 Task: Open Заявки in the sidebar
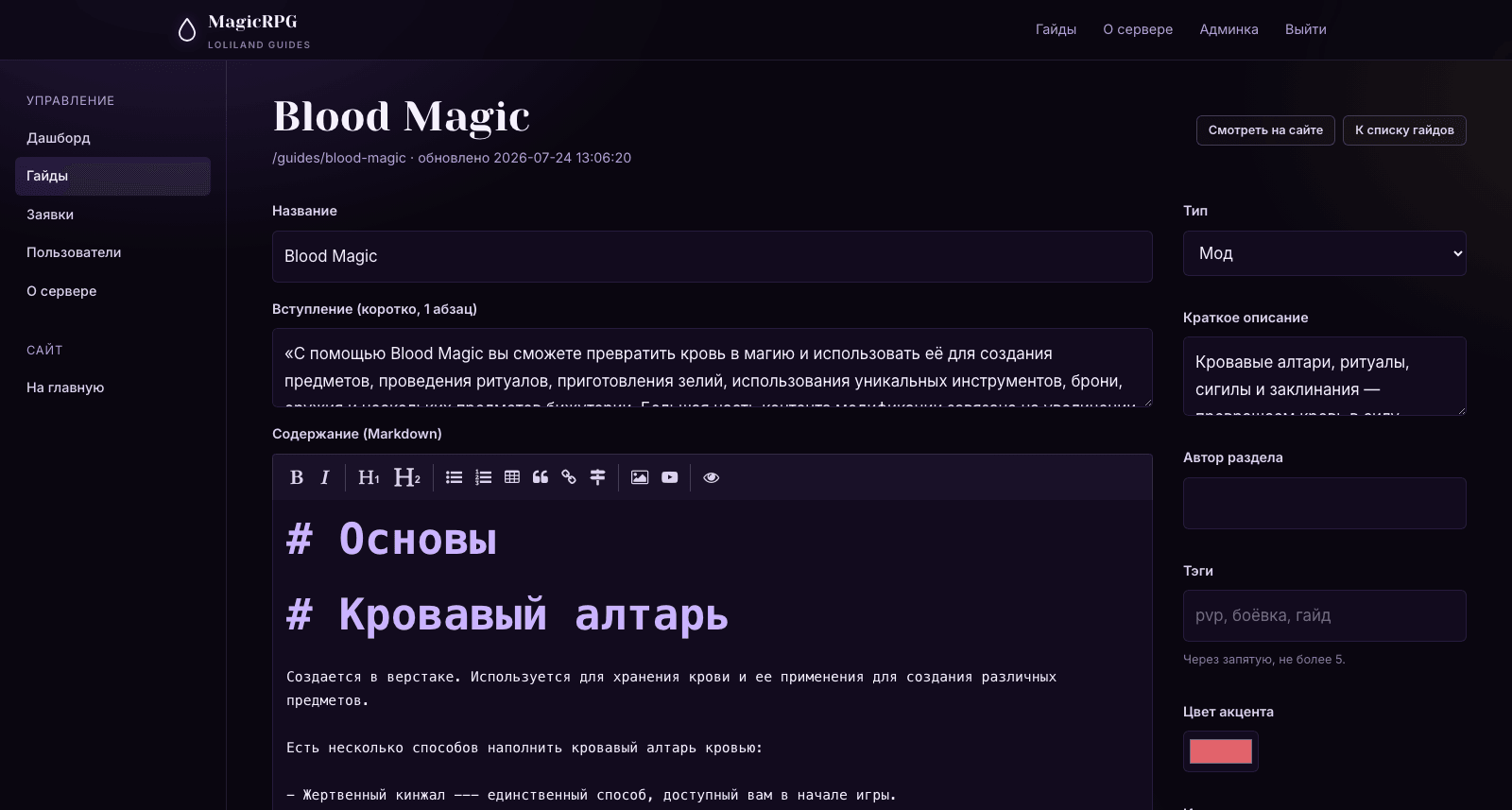point(112,215)
